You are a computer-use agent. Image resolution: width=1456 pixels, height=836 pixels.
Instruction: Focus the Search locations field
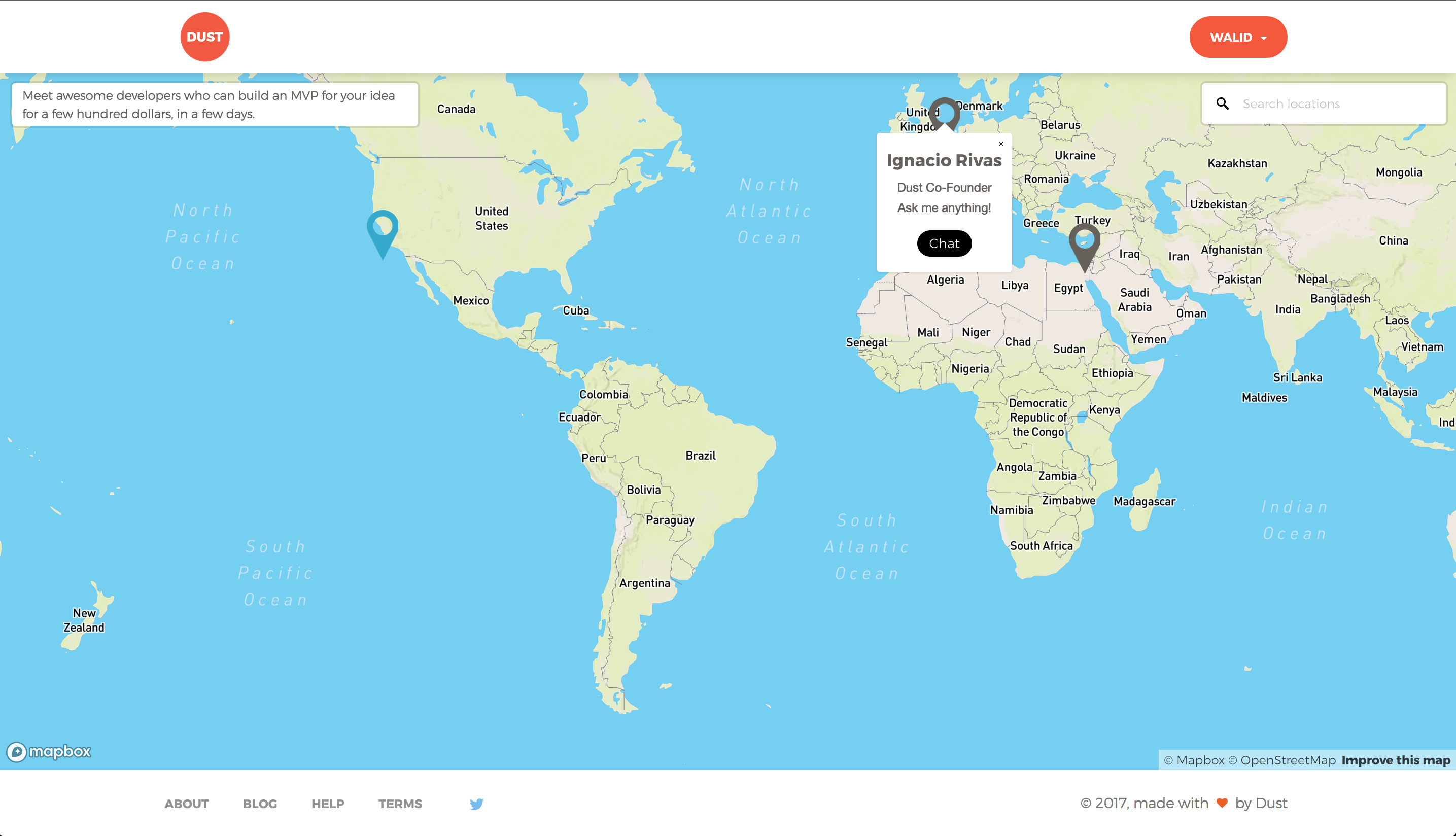(1324, 103)
